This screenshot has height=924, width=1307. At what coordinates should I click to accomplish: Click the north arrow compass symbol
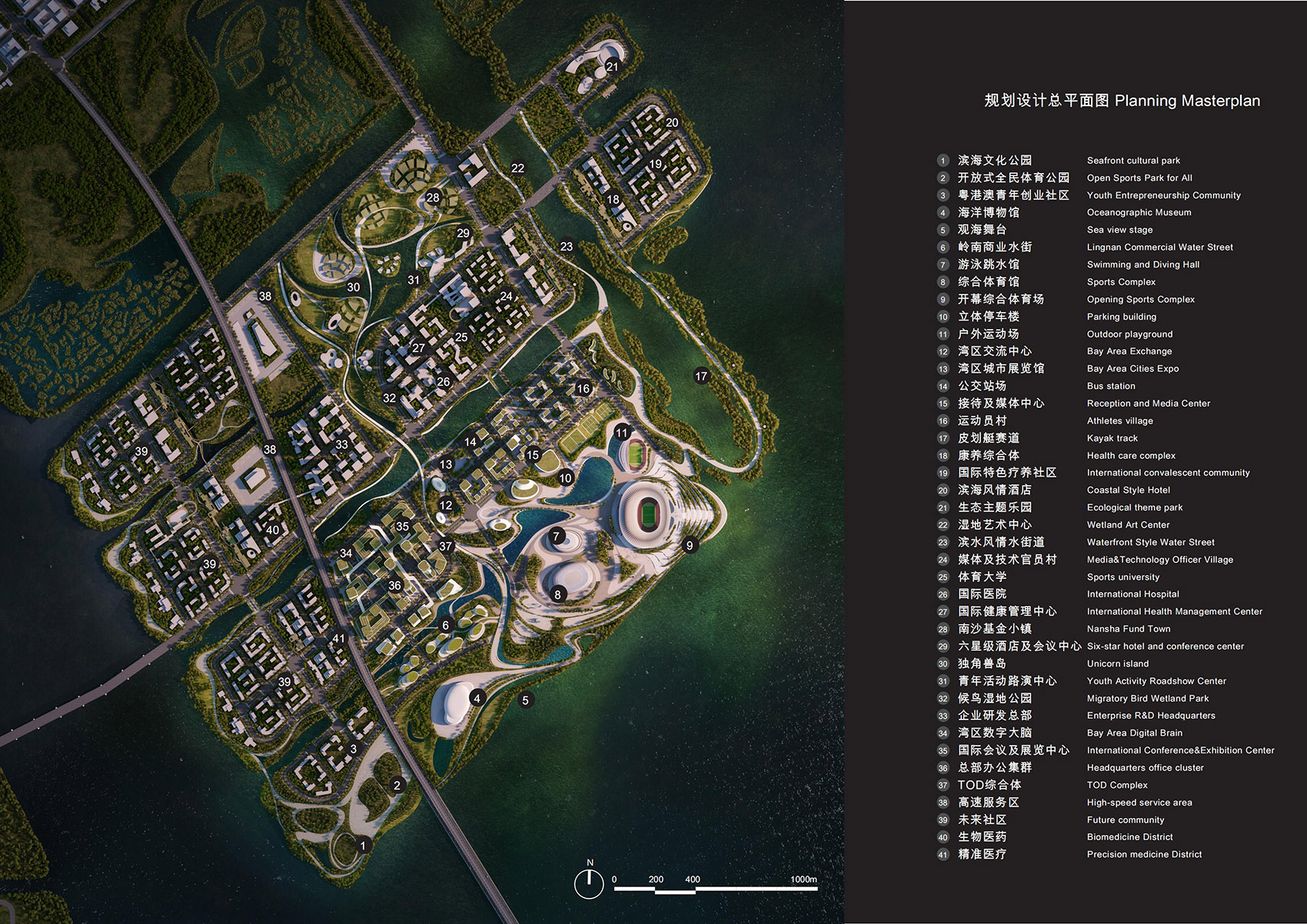pos(589,885)
